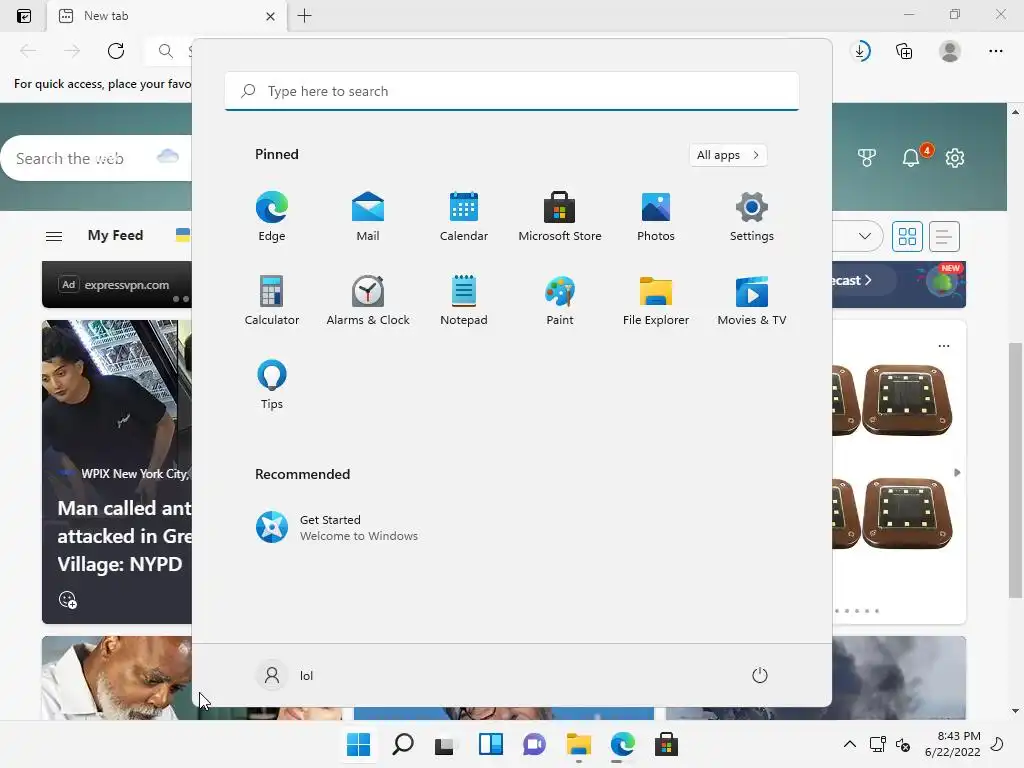The image size is (1024, 768).
Task: Switch feed to grid view
Action: coord(907,236)
